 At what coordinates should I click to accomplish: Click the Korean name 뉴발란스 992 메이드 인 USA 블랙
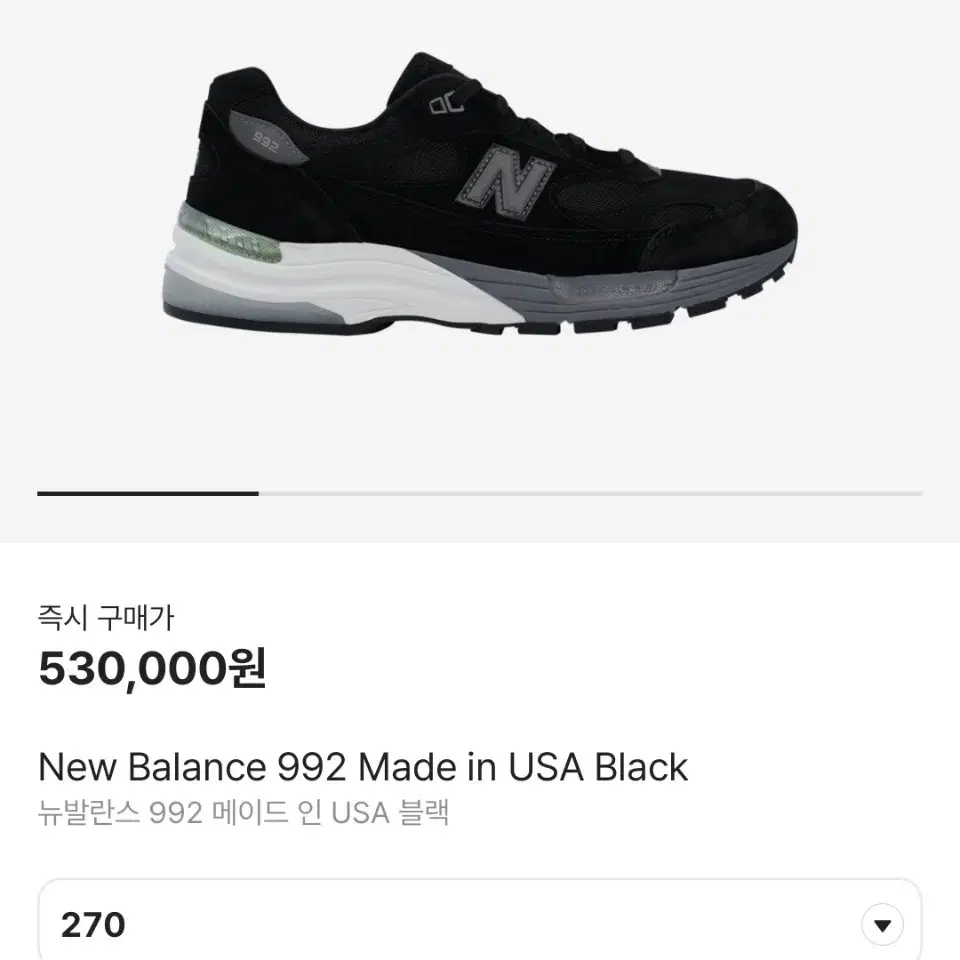[243, 813]
